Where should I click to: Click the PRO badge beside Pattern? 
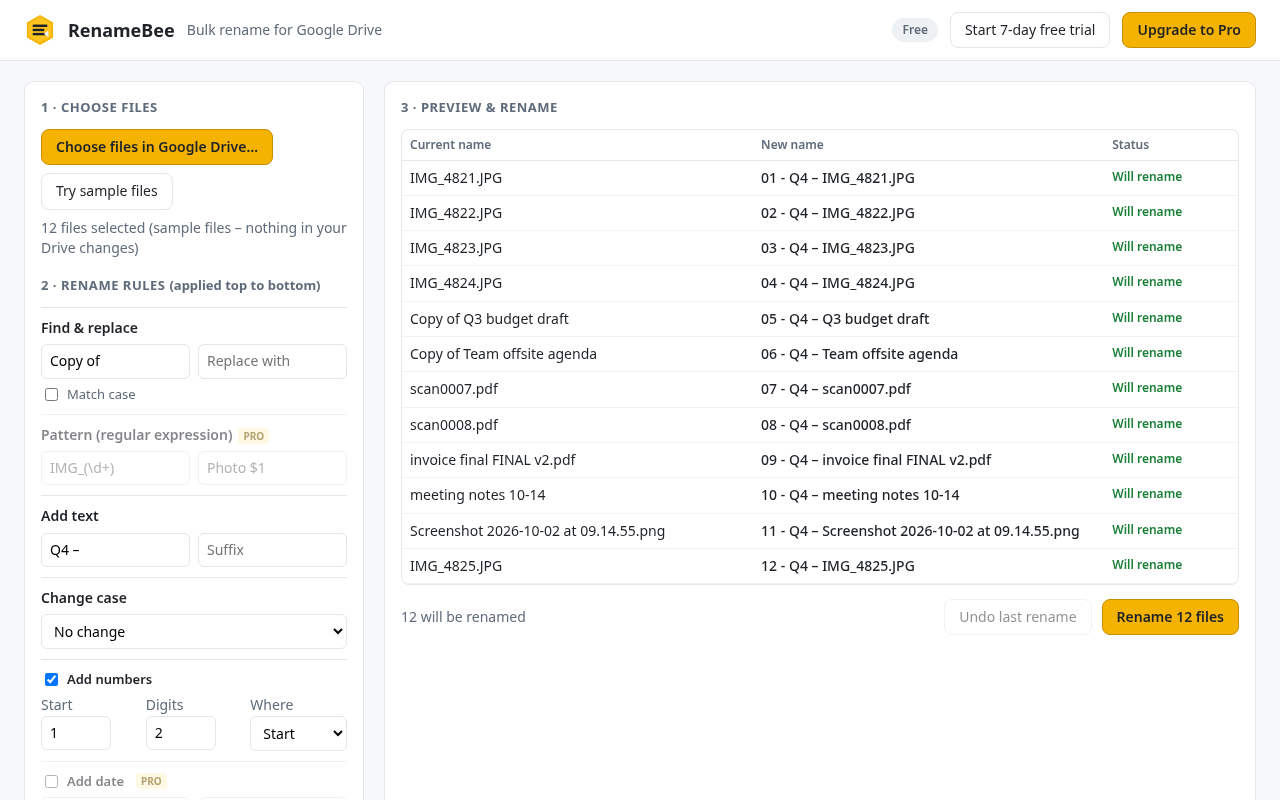(254, 436)
